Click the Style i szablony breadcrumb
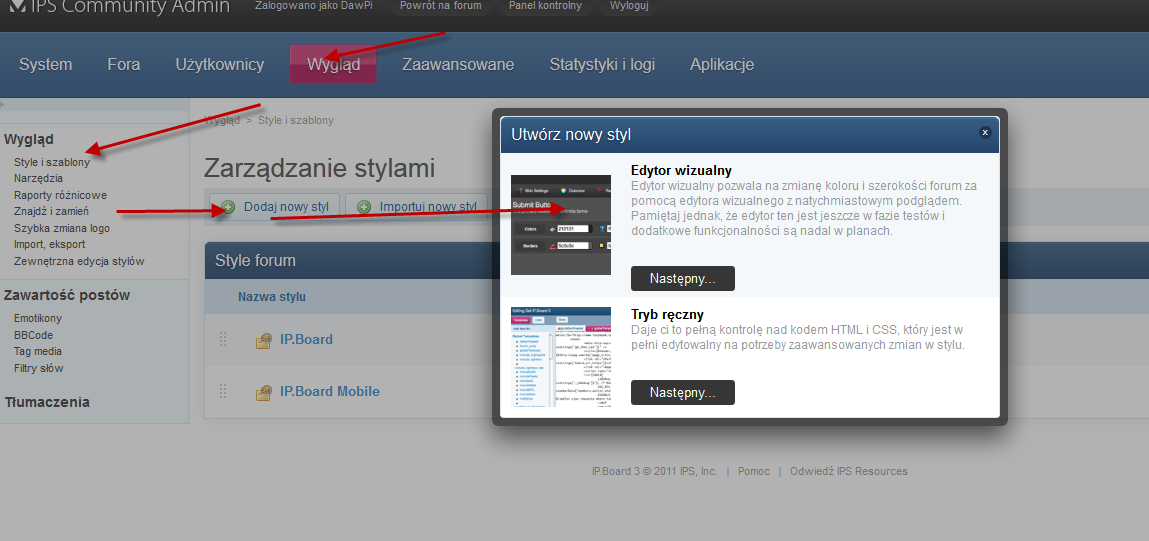Image resolution: width=1149 pixels, height=541 pixels. tap(296, 120)
